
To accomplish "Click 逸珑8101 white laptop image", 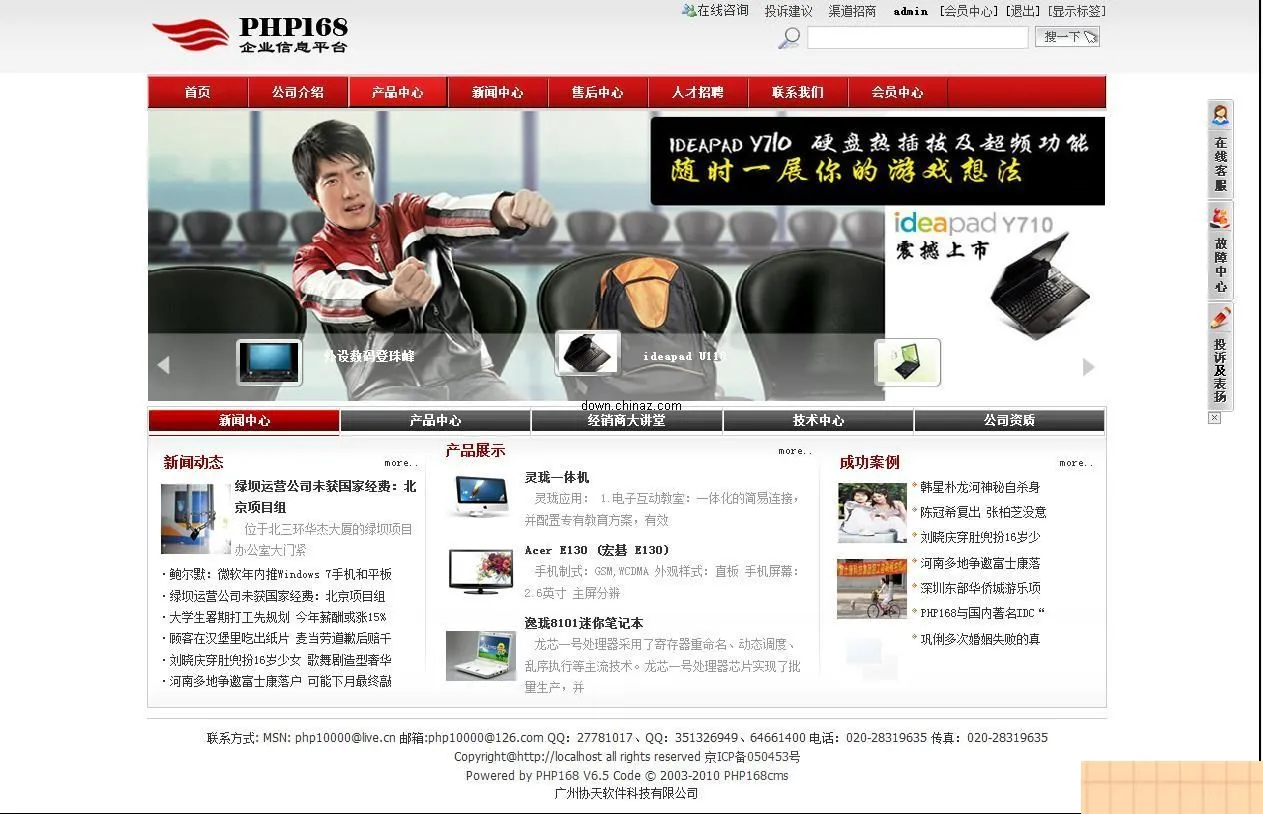I will click(481, 656).
